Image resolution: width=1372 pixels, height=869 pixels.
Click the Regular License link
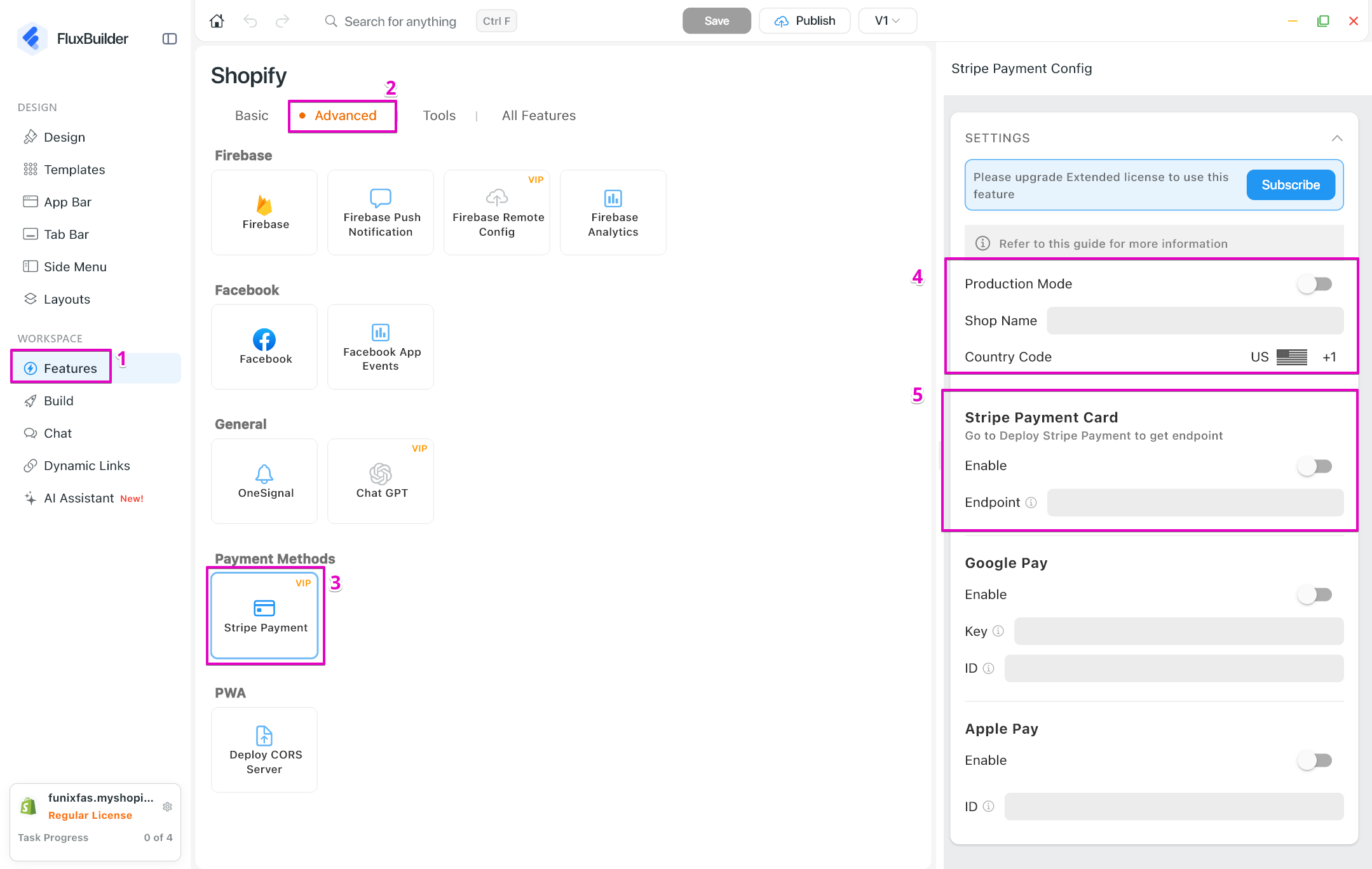click(x=90, y=815)
